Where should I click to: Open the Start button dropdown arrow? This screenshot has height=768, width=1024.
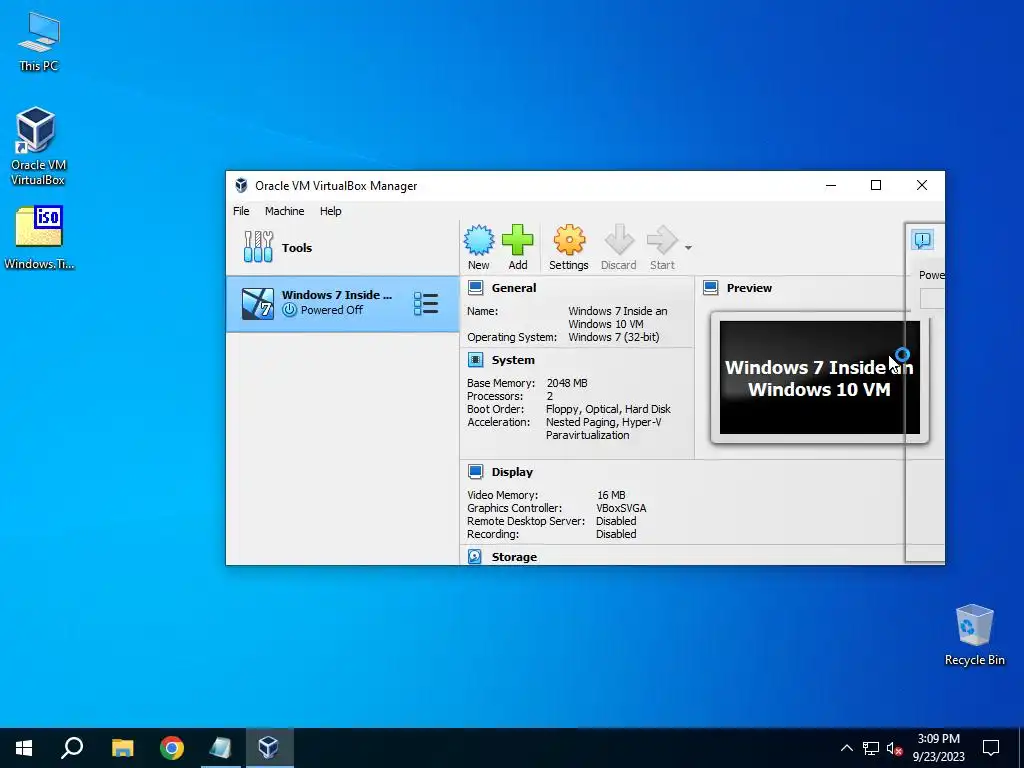(x=688, y=248)
